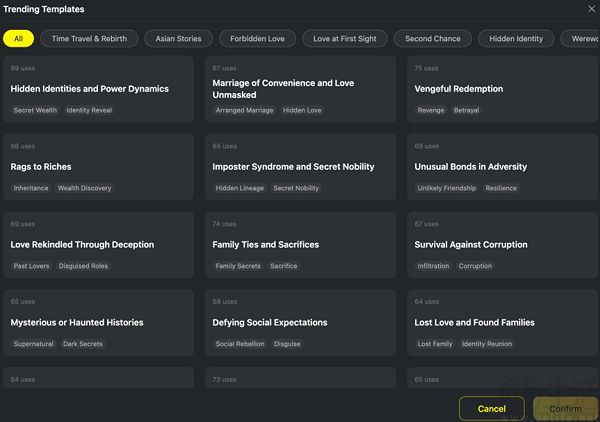Choose the Rags to Riches template
This screenshot has height=422, width=600.
tap(99, 167)
